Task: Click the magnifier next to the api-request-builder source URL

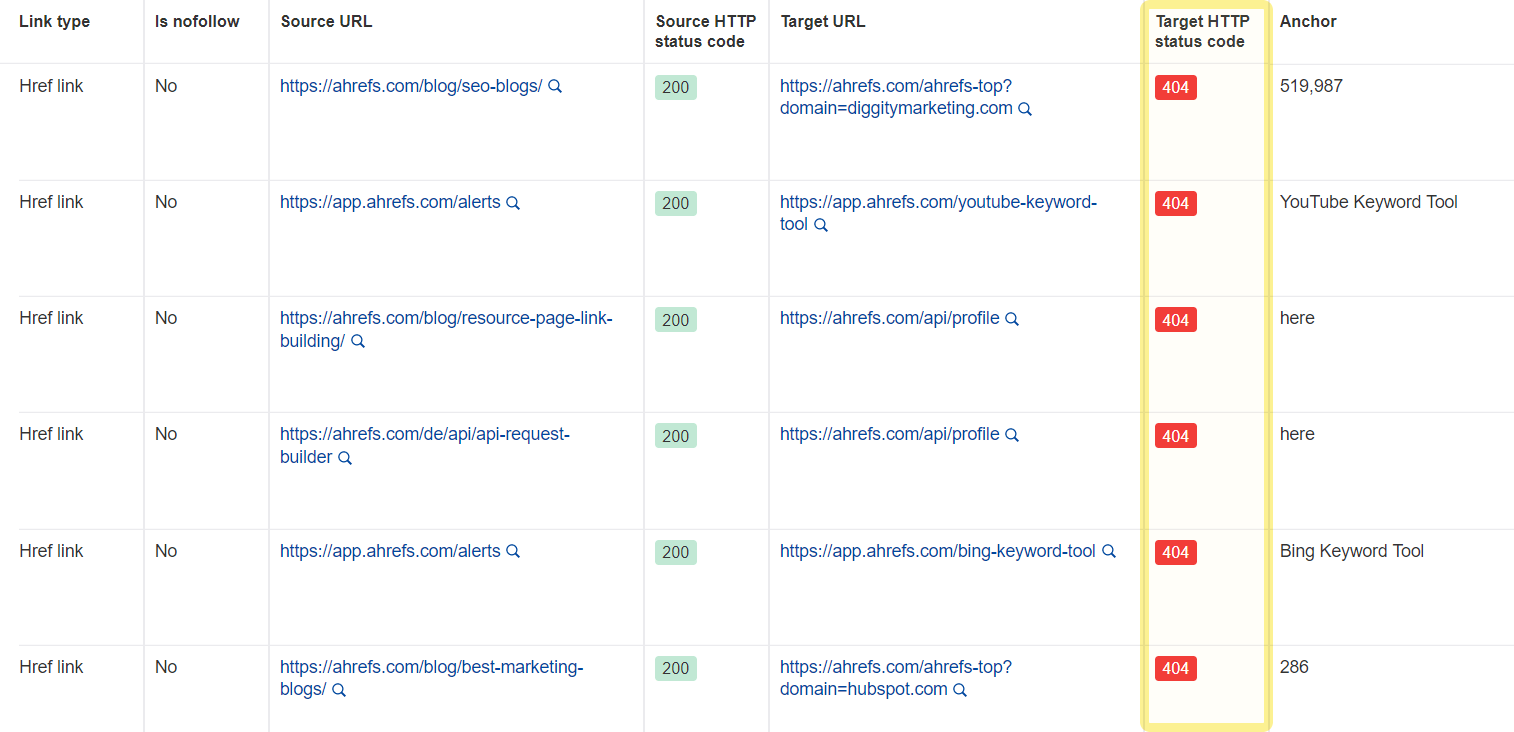Action: pos(345,457)
